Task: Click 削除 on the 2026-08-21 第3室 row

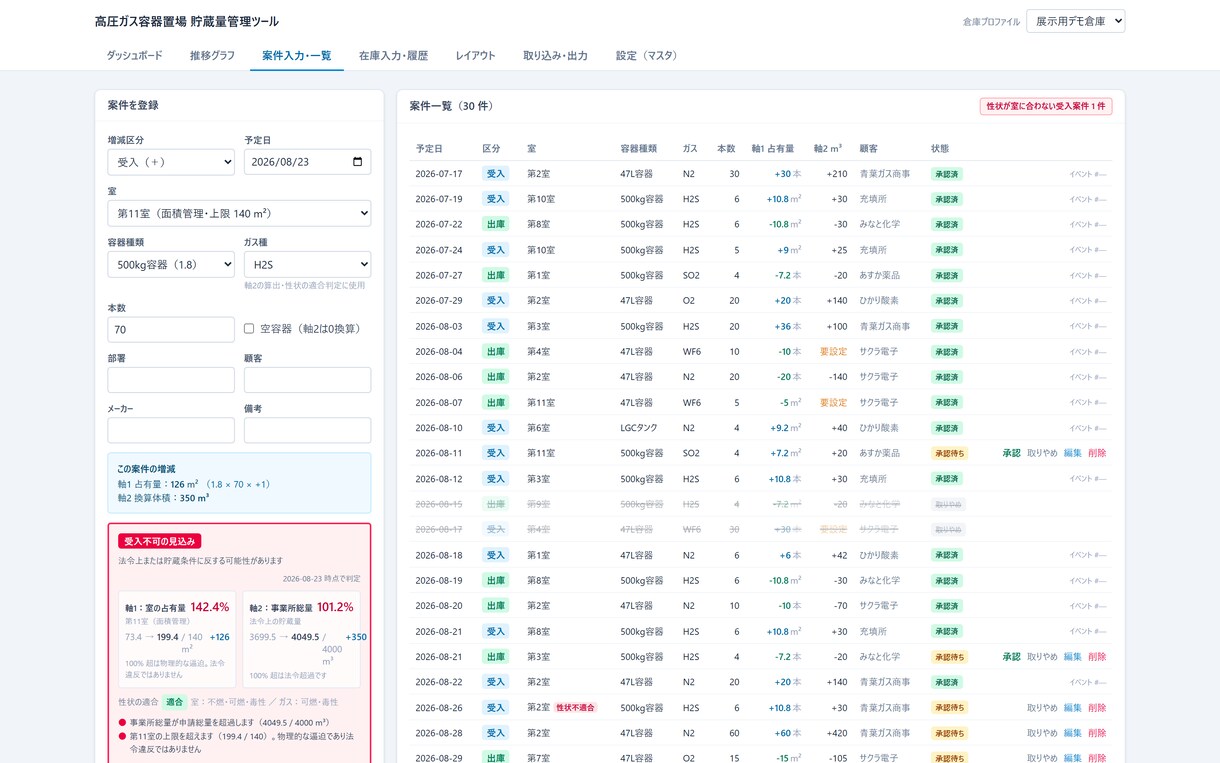Action: click(1097, 657)
